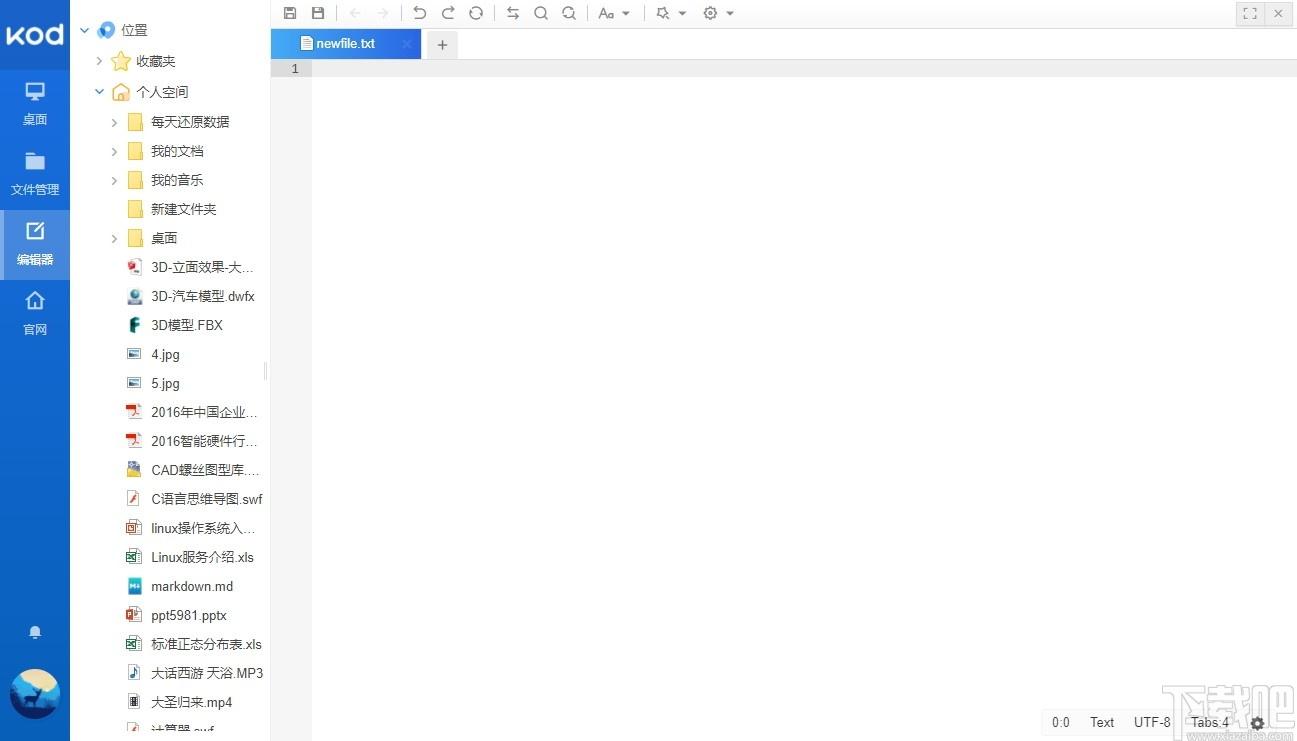1297x741 pixels.
Task: Close the newfile.txt tab with its X
Action: 407,44
